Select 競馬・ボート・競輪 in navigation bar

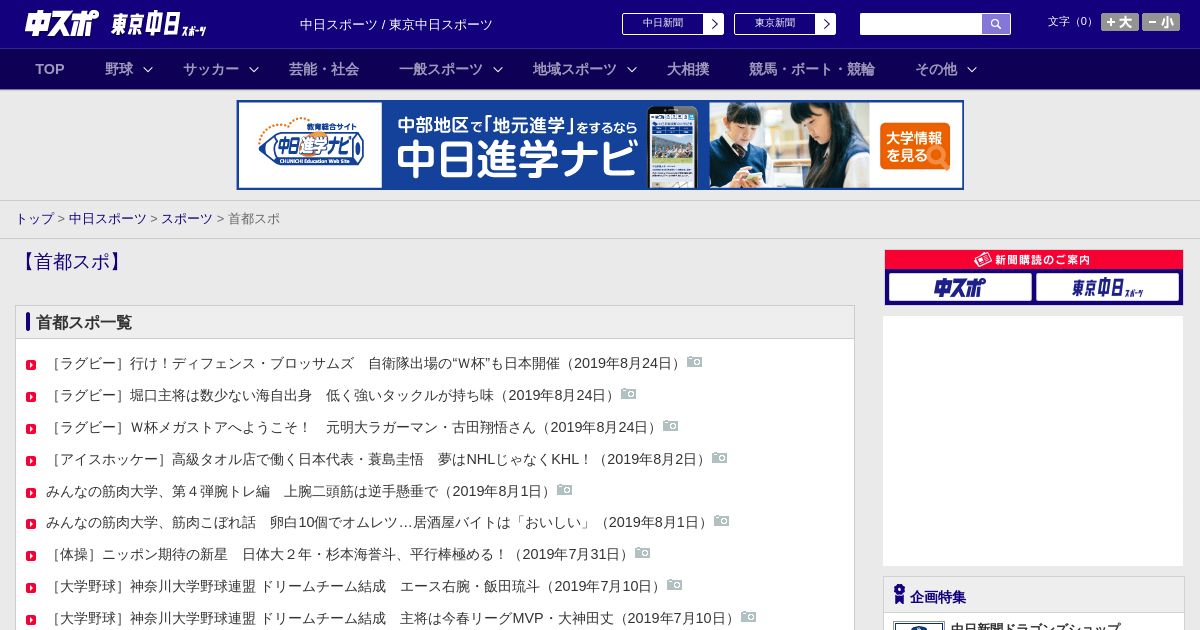point(812,69)
